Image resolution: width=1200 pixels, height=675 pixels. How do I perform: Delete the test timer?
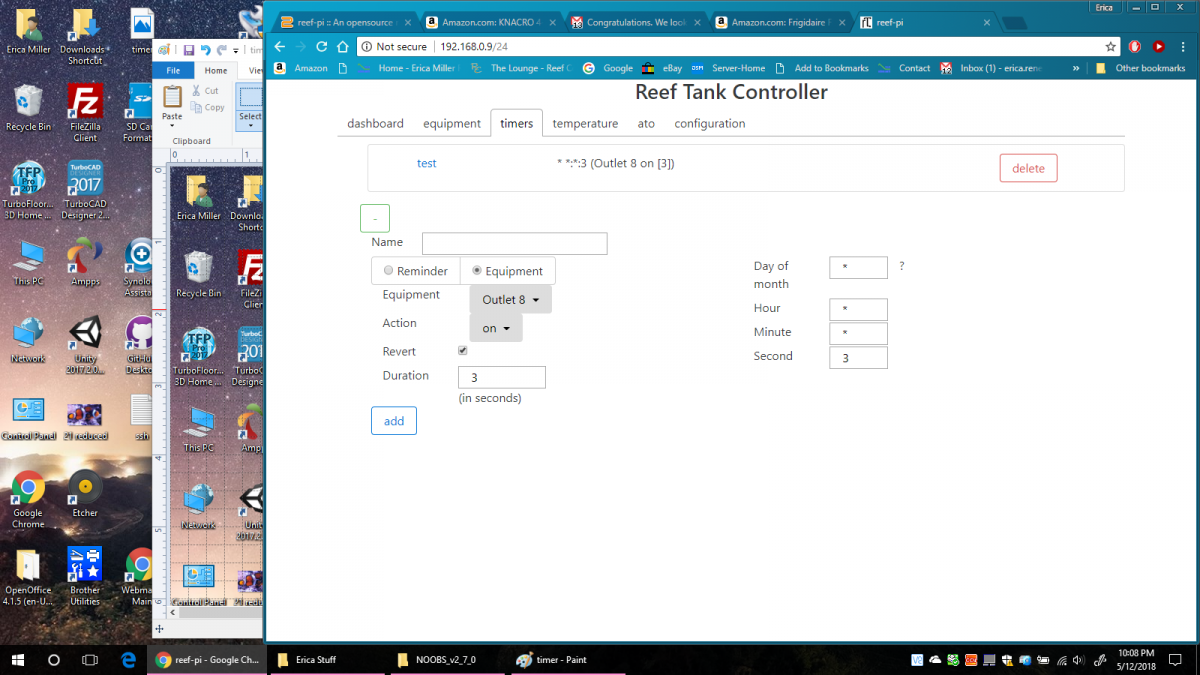point(1028,168)
